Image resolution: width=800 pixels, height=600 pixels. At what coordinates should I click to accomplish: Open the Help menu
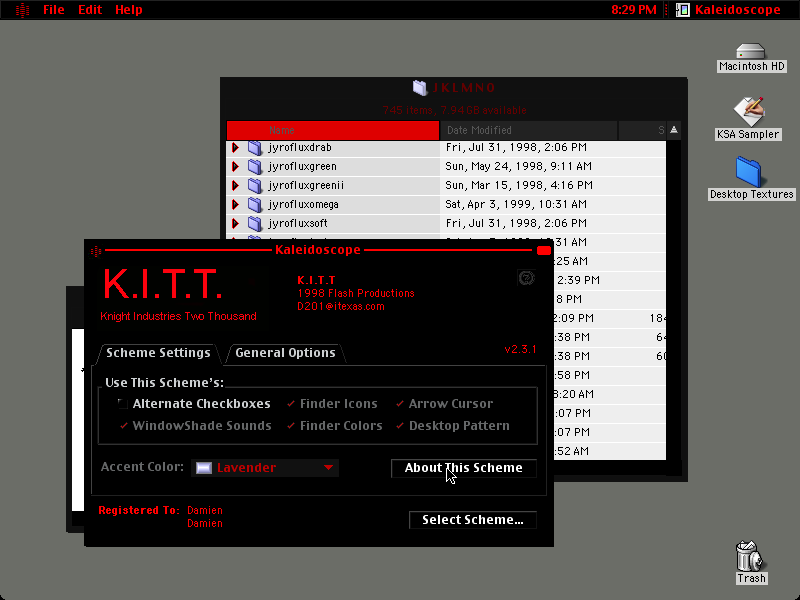[129, 10]
